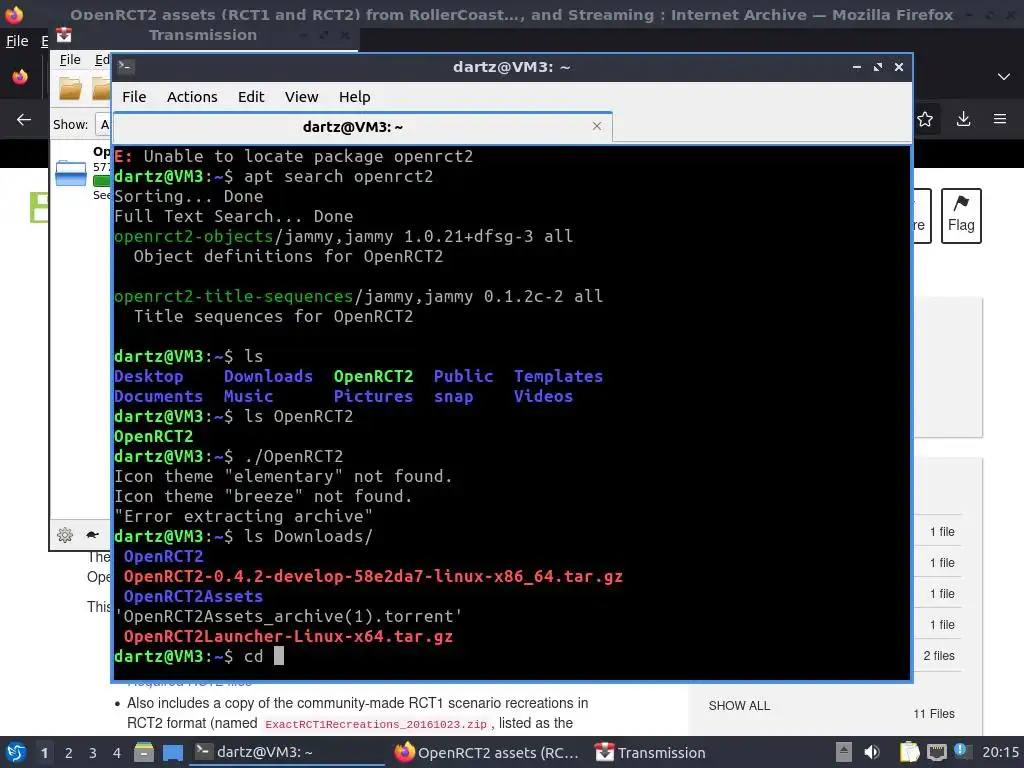Click the OpenRCT2Assets directory name in terminal
Image resolution: width=1024 pixels, height=768 pixels.
(193, 597)
